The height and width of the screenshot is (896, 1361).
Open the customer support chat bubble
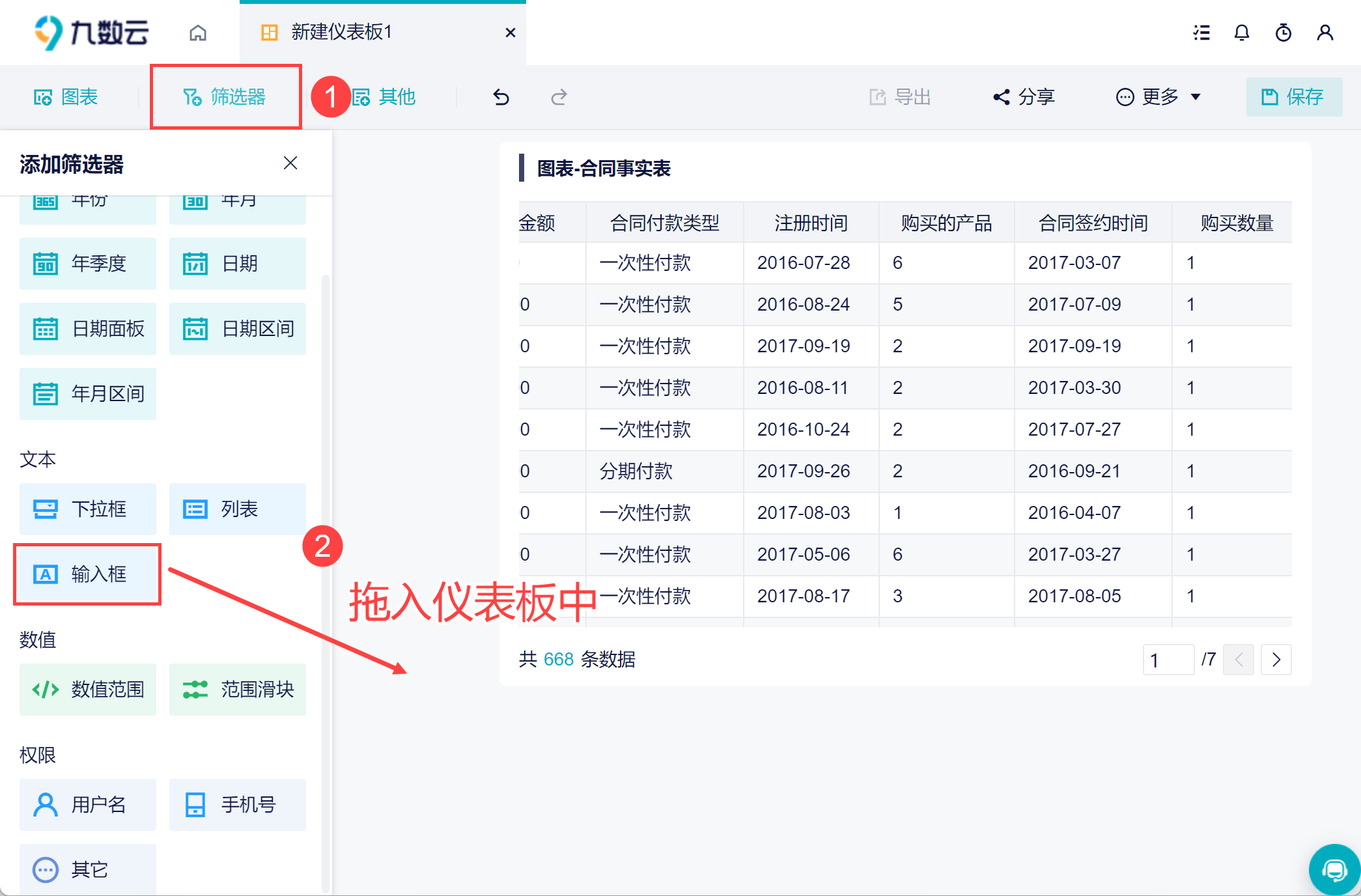coord(1334,869)
